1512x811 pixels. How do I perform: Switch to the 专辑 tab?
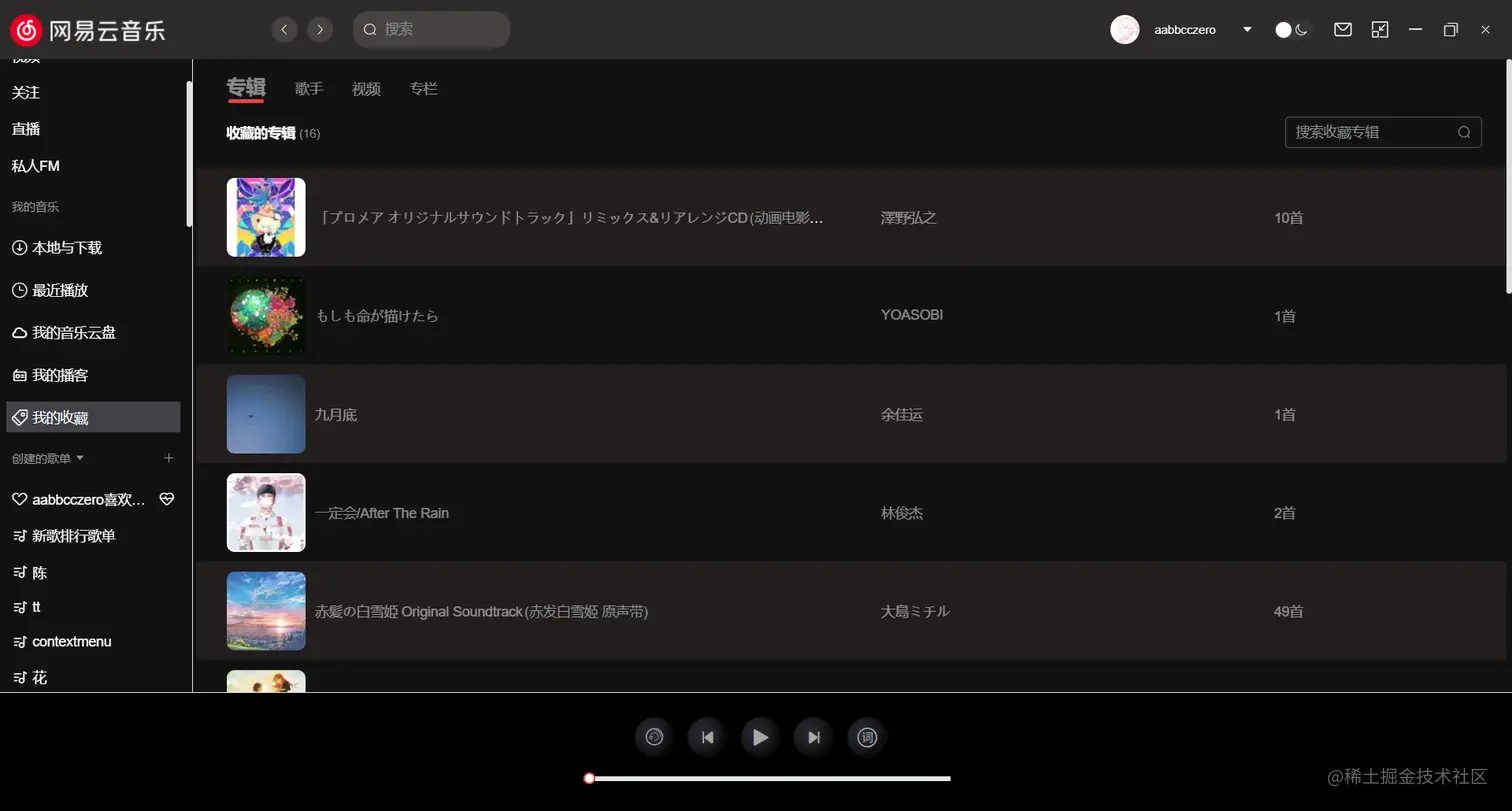coord(246,87)
